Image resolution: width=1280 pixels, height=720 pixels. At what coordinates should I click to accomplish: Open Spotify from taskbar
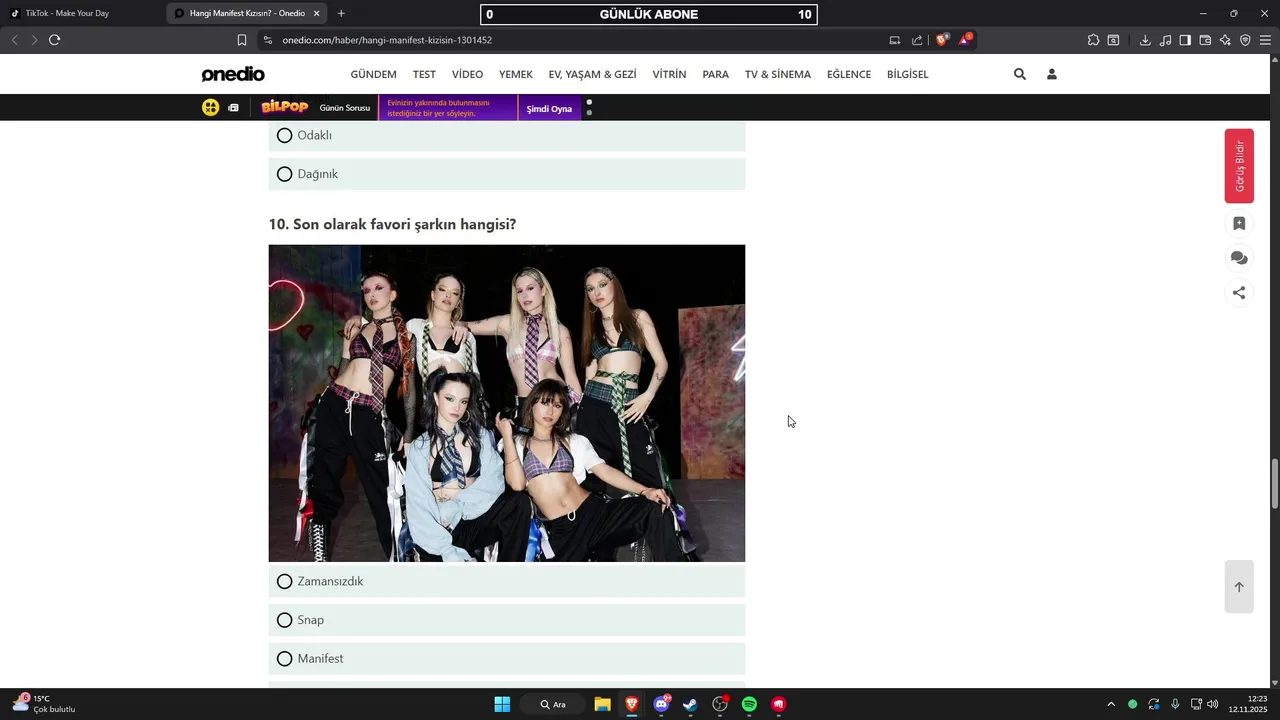pyautogui.click(x=749, y=704)
